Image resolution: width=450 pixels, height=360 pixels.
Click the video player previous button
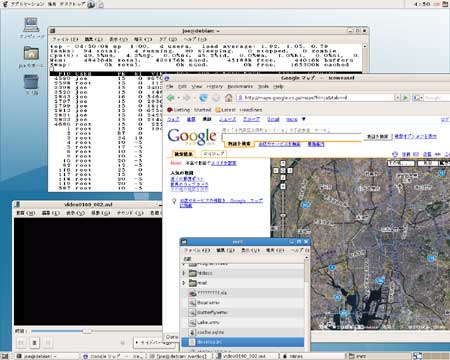tap(21, 342)
